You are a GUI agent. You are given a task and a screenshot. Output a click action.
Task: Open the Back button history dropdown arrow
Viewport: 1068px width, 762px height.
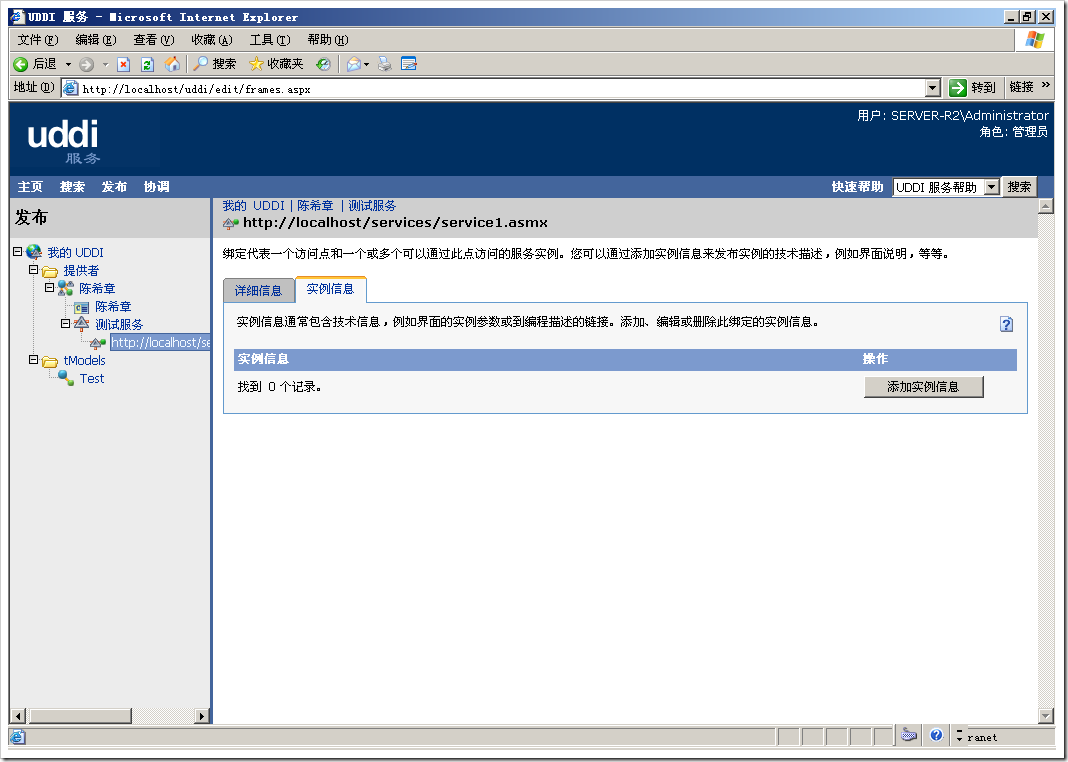68,65
